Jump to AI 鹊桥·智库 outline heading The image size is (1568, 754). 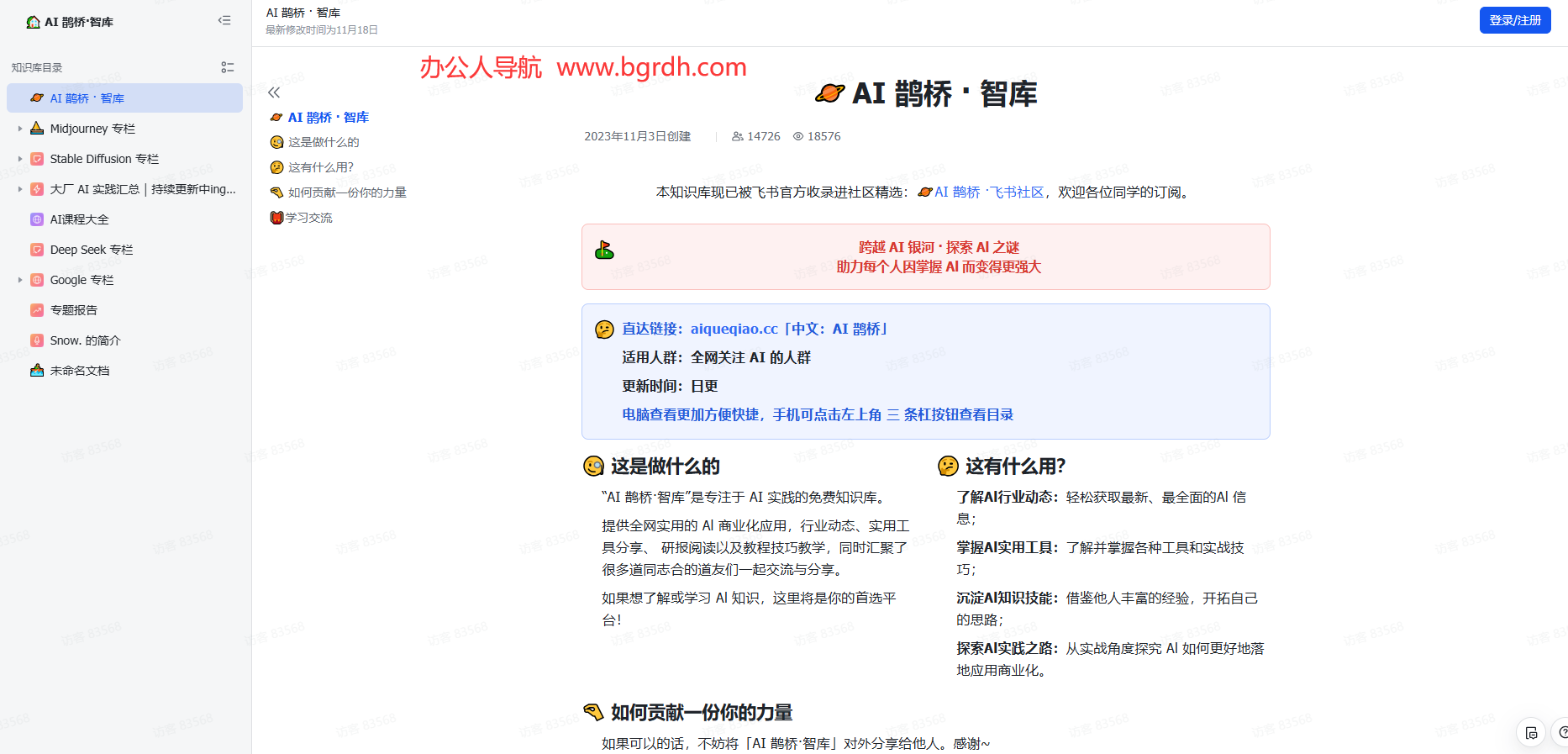pos(328,118)
